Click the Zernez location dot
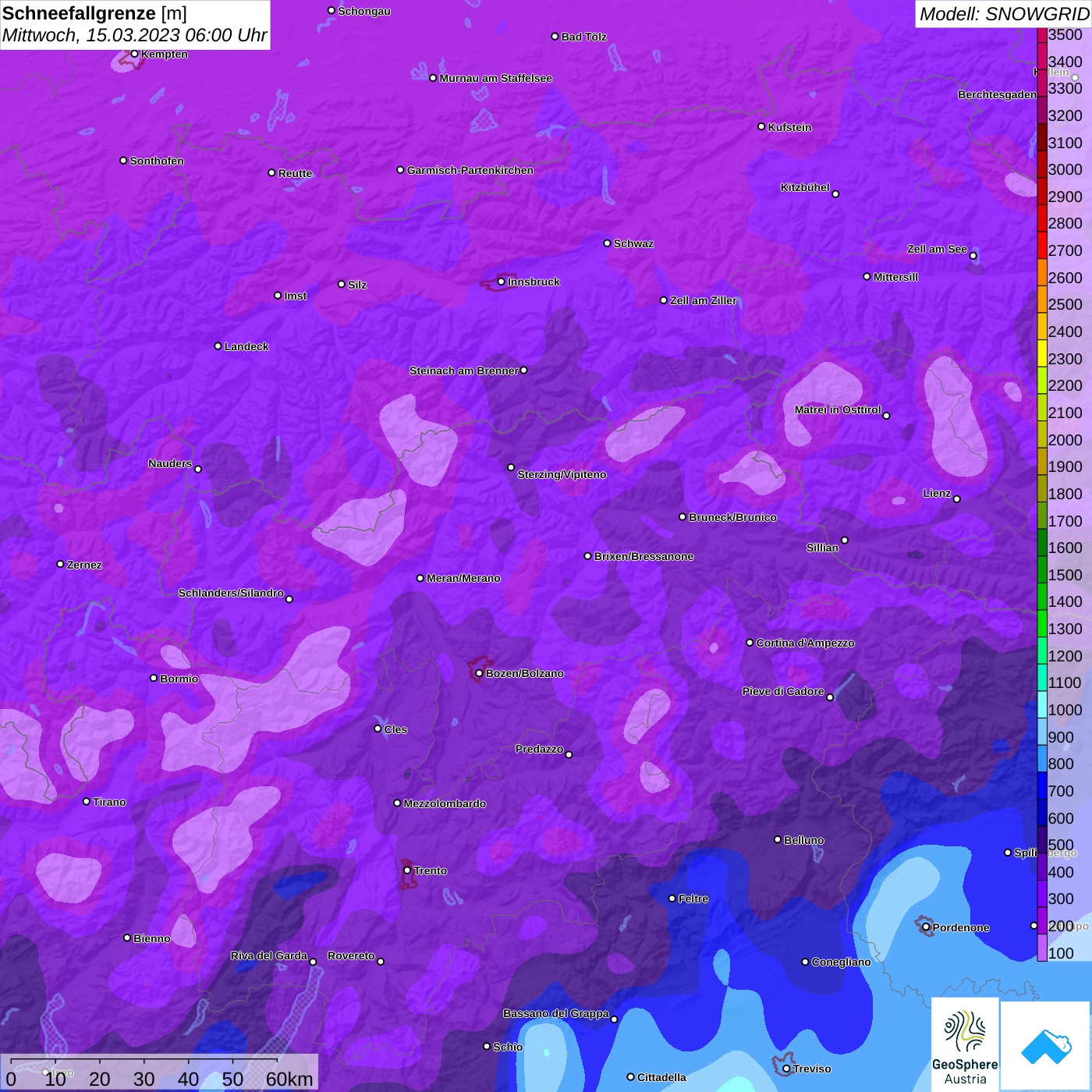The height and width of the screenshot is (1092, 1092). (60, 564)
